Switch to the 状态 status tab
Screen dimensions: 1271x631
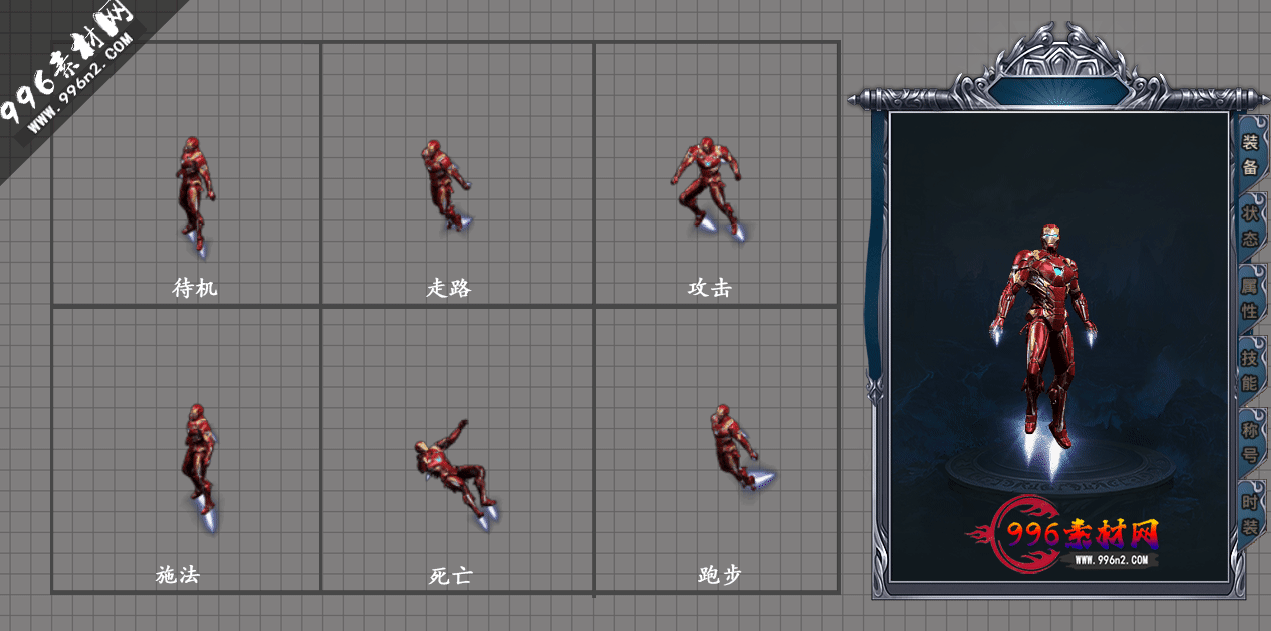coord(1250,226)
